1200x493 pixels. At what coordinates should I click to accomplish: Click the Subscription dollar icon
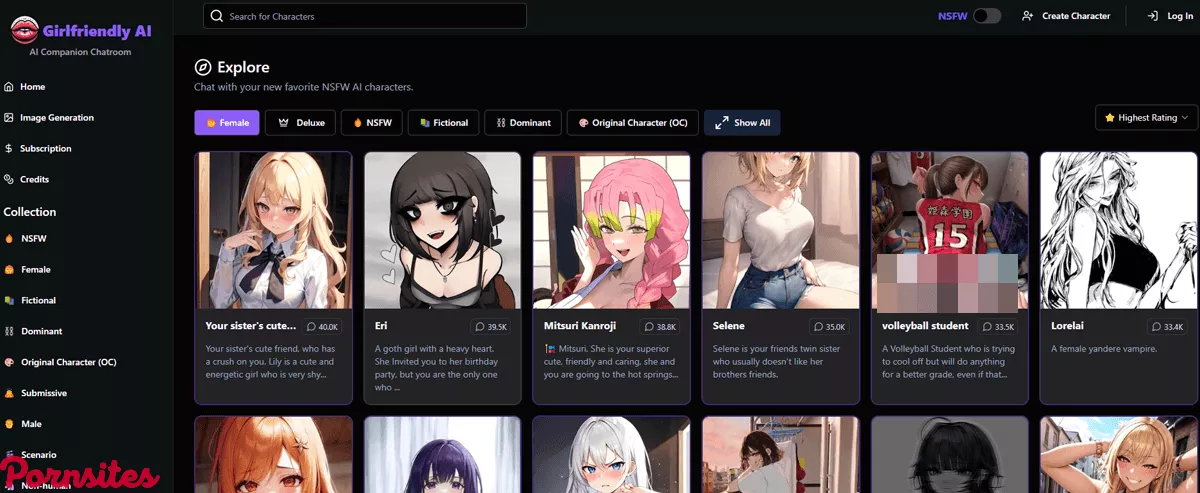point(9,149)
